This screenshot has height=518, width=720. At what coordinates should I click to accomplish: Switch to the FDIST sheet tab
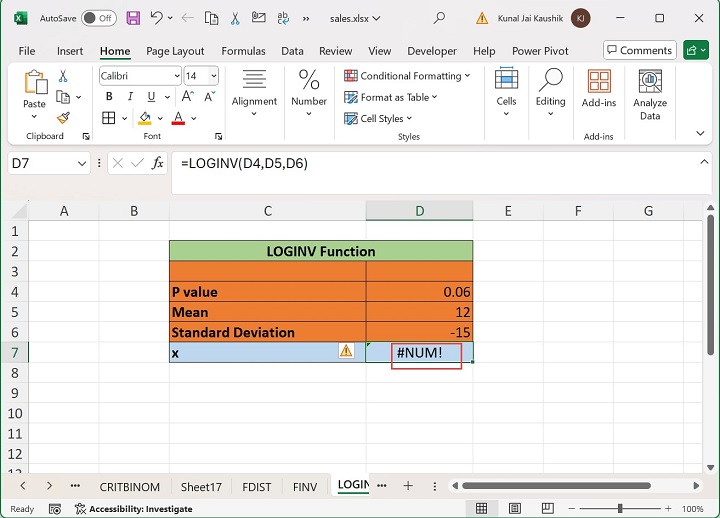coord(257,486)
